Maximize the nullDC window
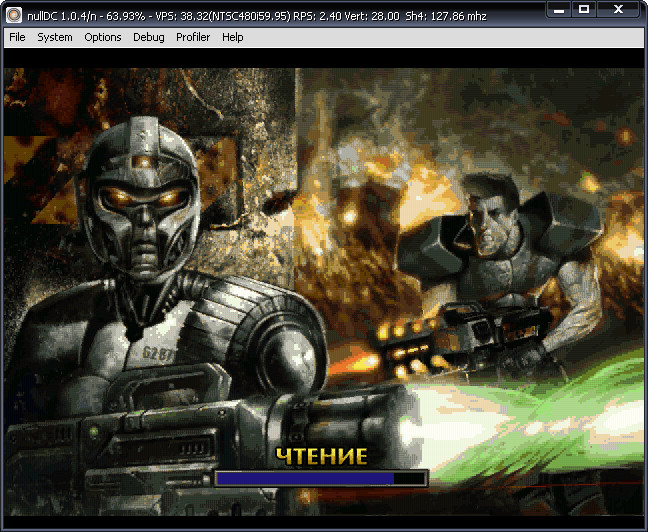Viewport: 648px width, 532px height. coord(584,10)
